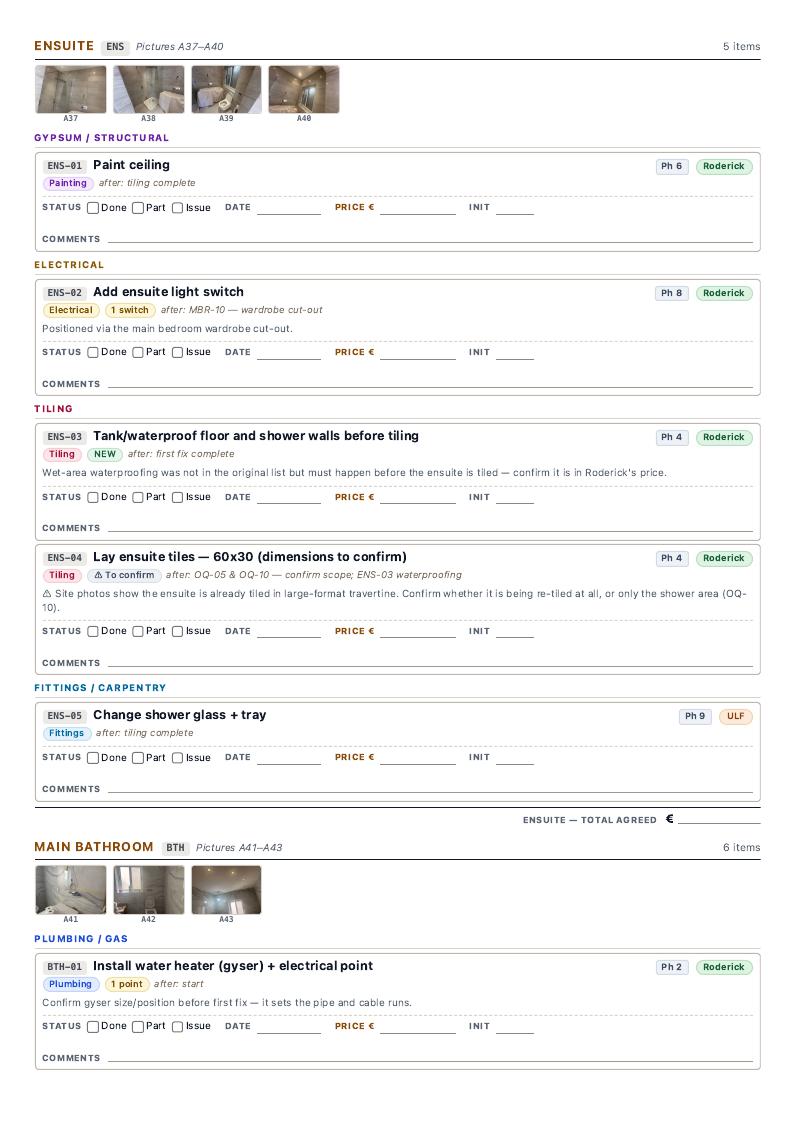This screenshot has width=795, height=1124.
Task: Click the 1 switch tag on ENS-02
Action: [x=130, y=310]
